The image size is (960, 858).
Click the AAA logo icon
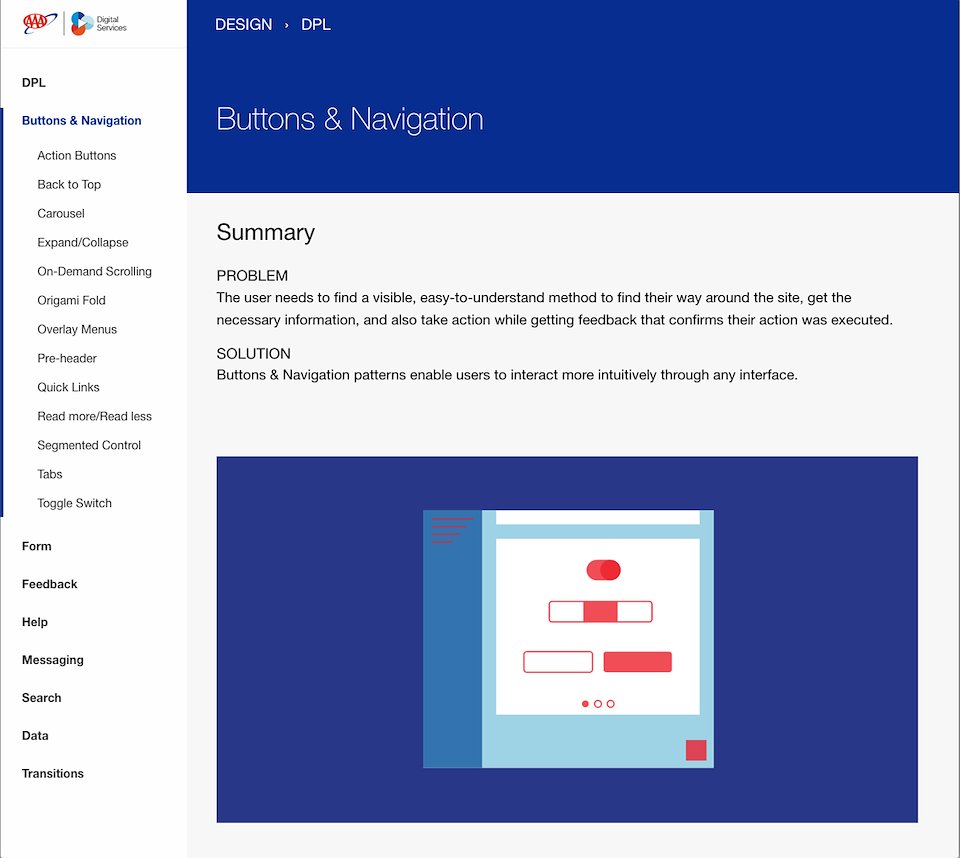(x=39, y=23)
